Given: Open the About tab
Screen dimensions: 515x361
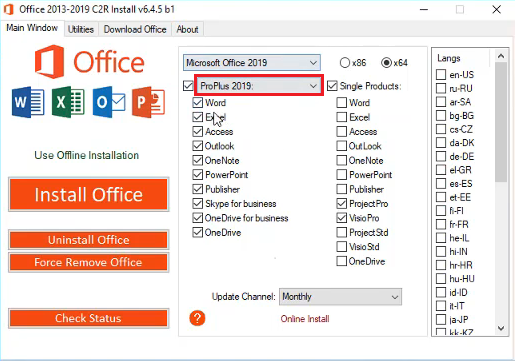Looking at the screenshot, I should [187, 29].
